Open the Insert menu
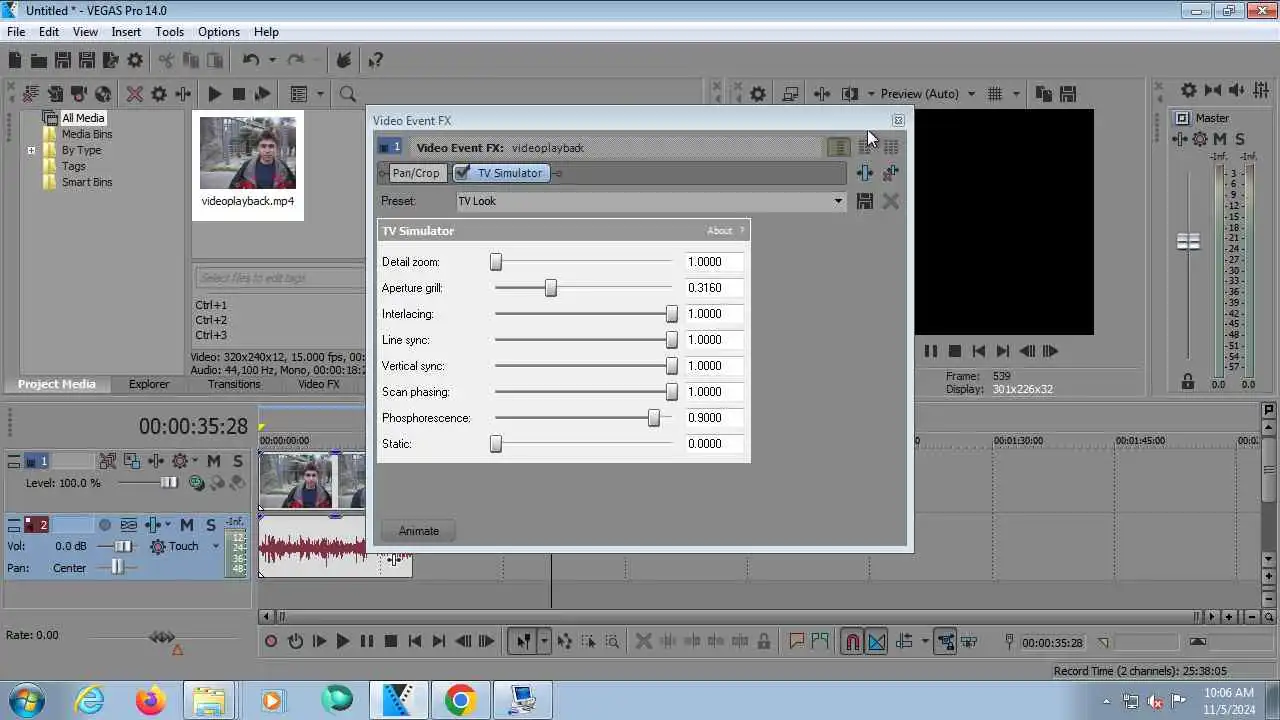This screenshot has width=1280, height=720. pyautogui.click(x=126, y=32)
